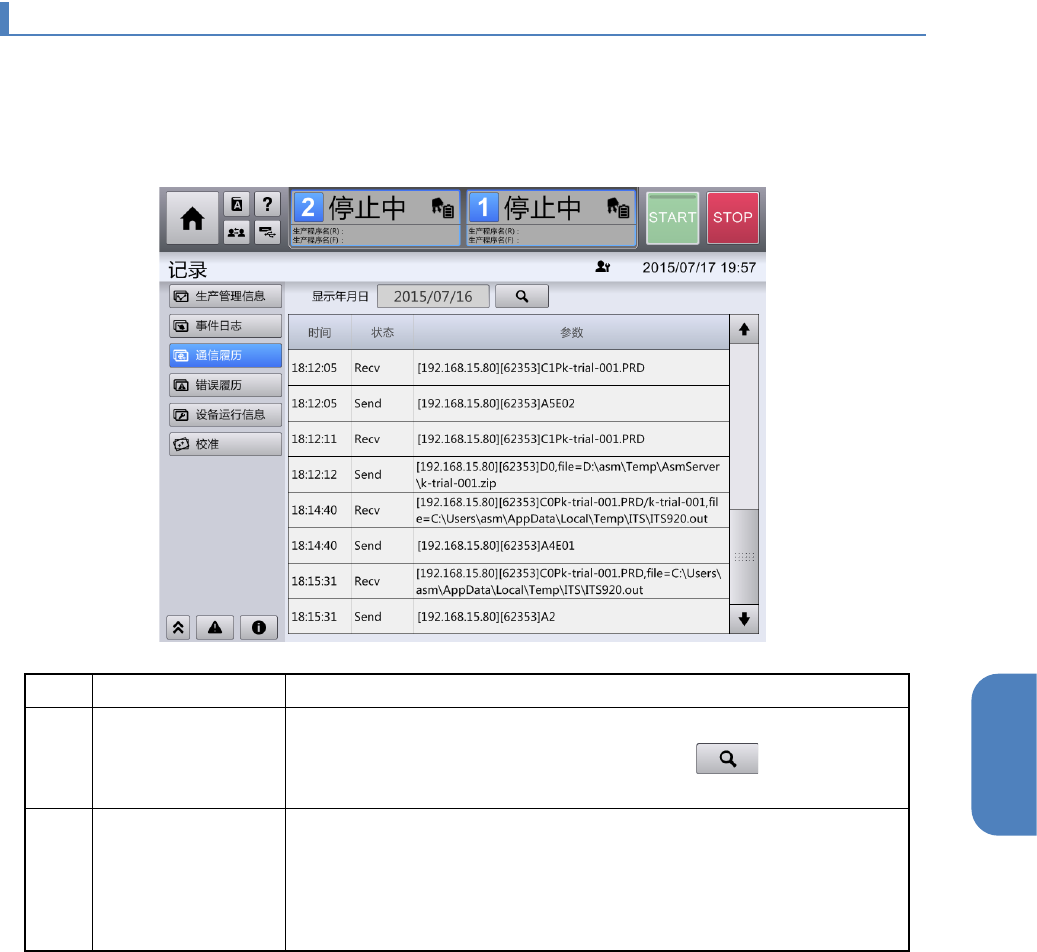Open 生产管理信息 in the sidebar

point(226,296)
